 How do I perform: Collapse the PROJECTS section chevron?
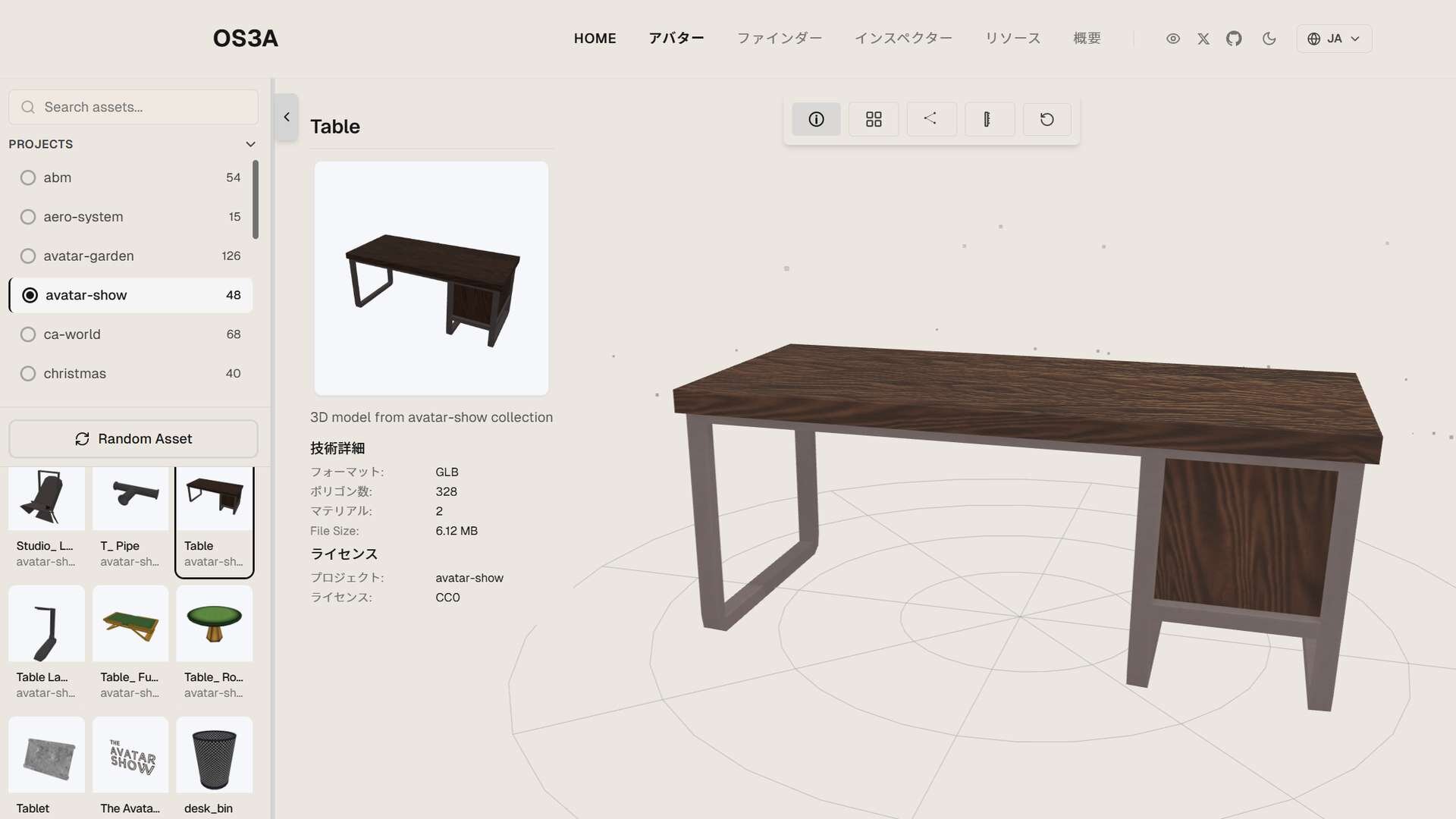click(x=250, y=144)
